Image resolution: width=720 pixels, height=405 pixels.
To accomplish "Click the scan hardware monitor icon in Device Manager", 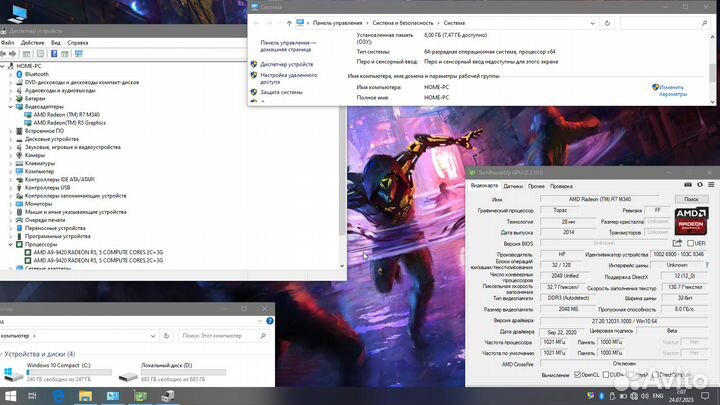I will [x=79, y=54].
